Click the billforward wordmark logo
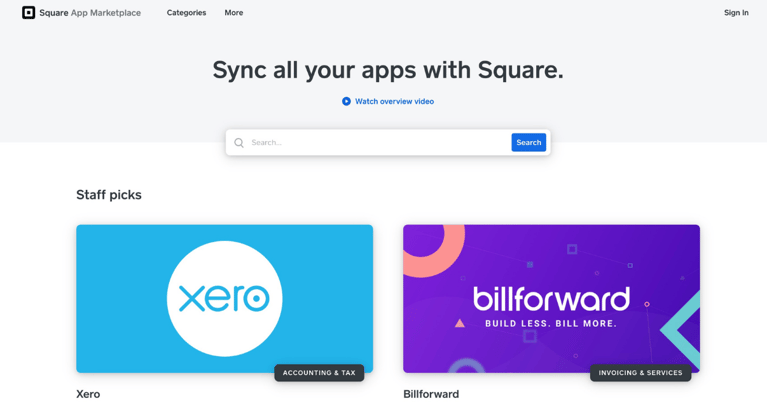 (x=551, y=298)
